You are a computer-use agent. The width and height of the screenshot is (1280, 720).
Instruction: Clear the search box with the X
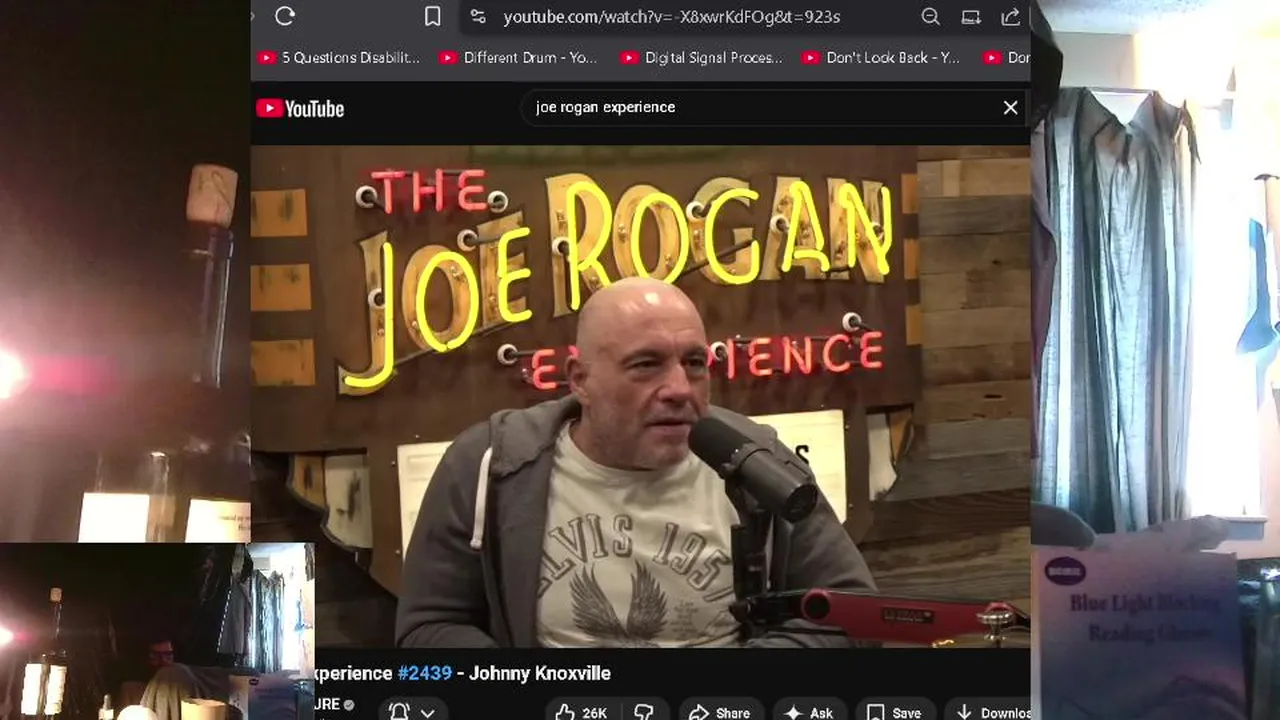pos(1010,107)
